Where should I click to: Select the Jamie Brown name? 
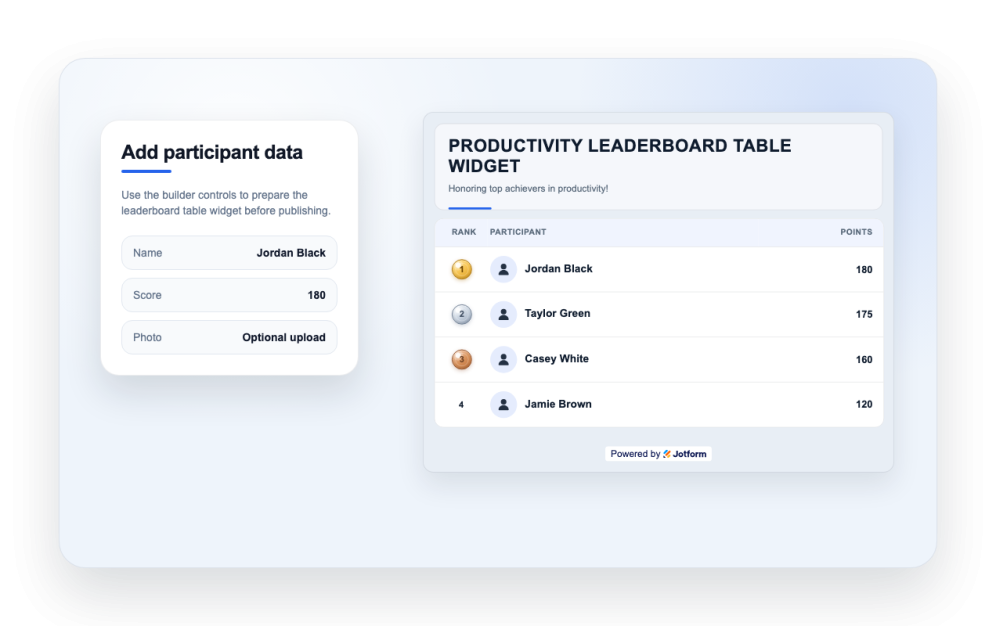point(558,404)
